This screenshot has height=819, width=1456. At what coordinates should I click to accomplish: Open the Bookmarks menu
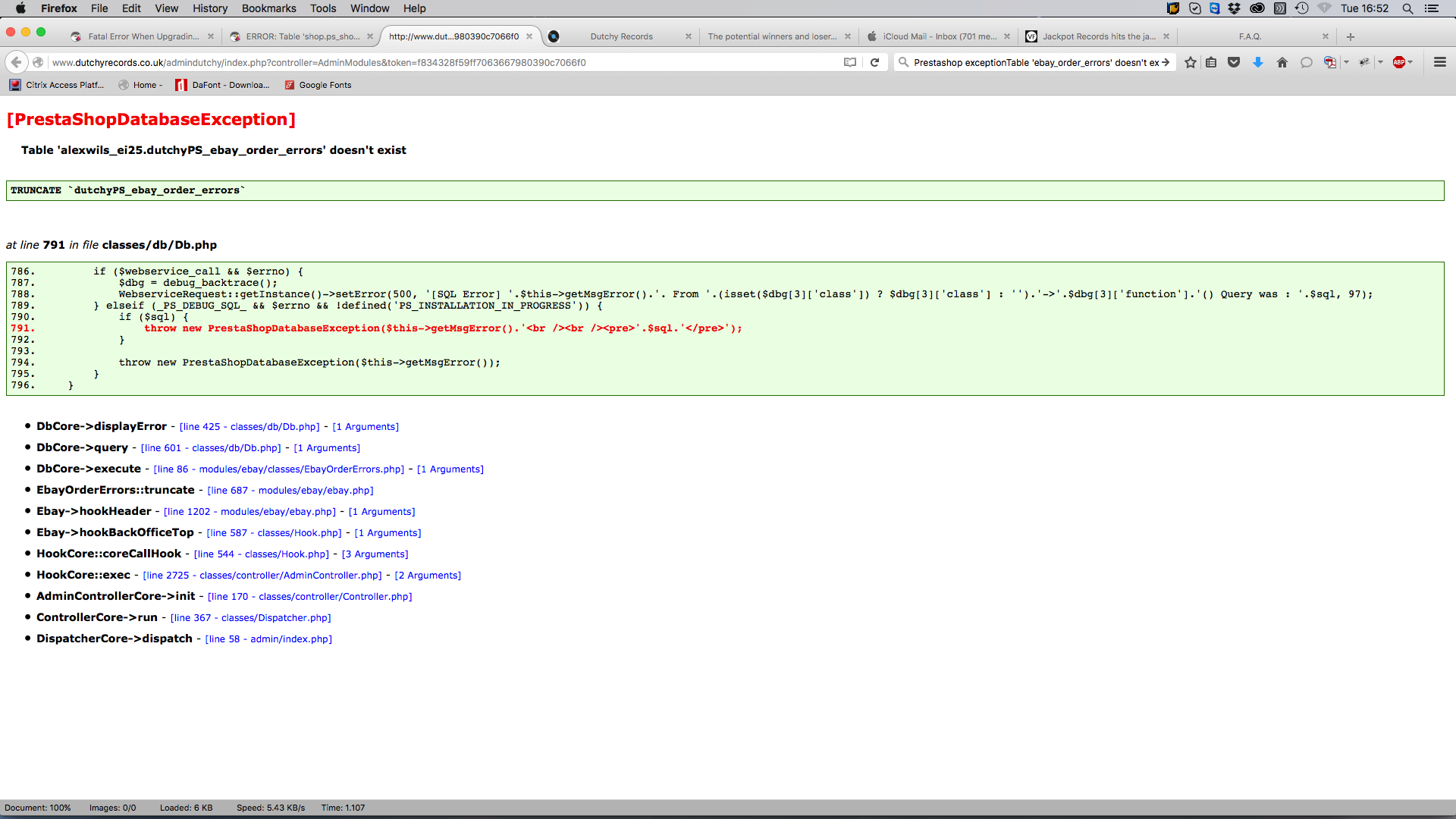(x=268, y=8)
